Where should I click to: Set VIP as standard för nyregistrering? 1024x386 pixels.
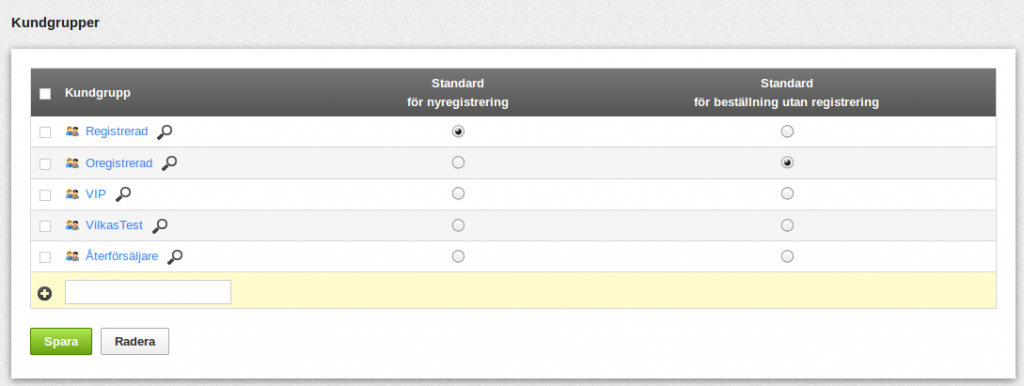tap(458, 193)
